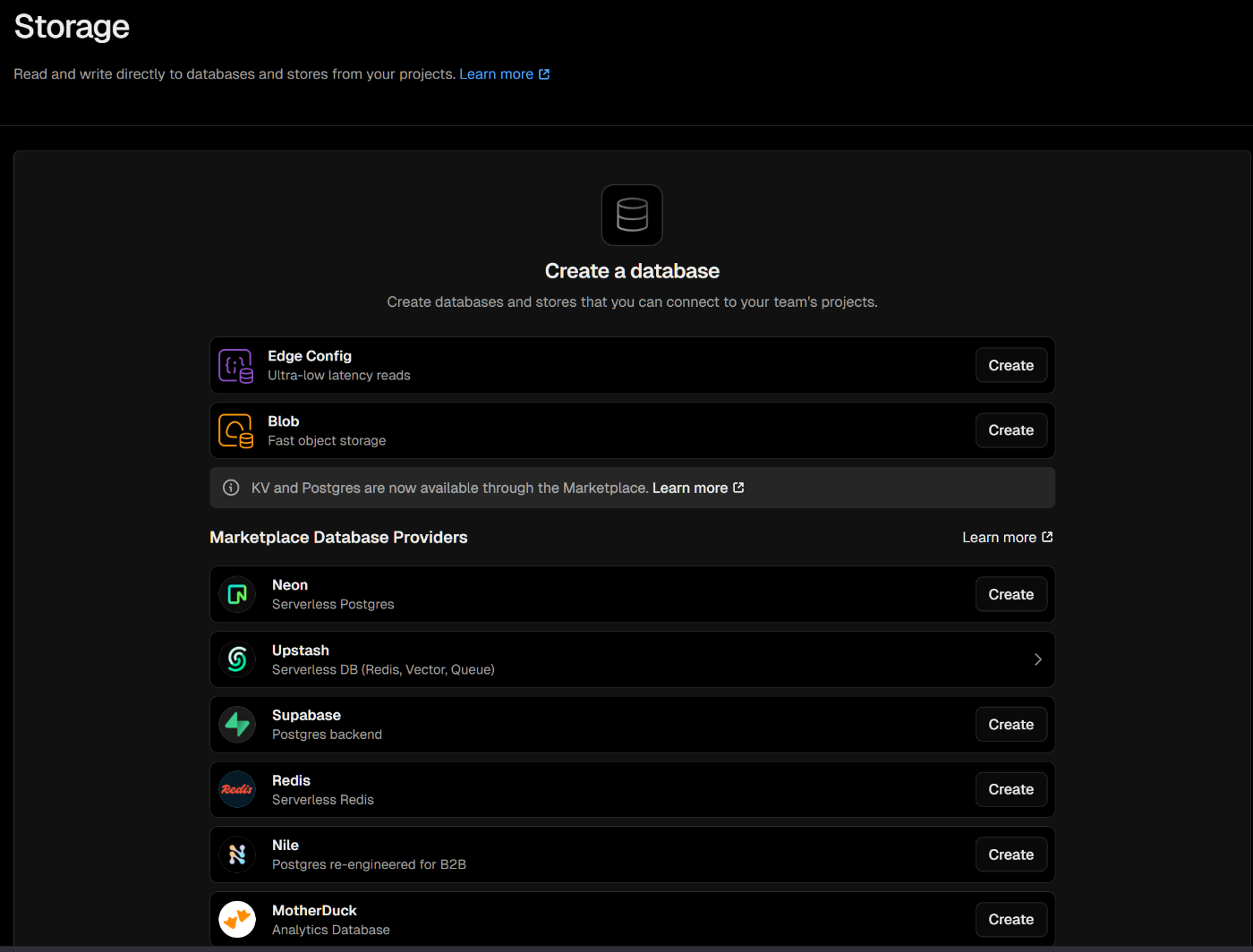1253x952 pixels.
Task: Click 'Serverless Postgres' description
Action: (x=333, y=605)
